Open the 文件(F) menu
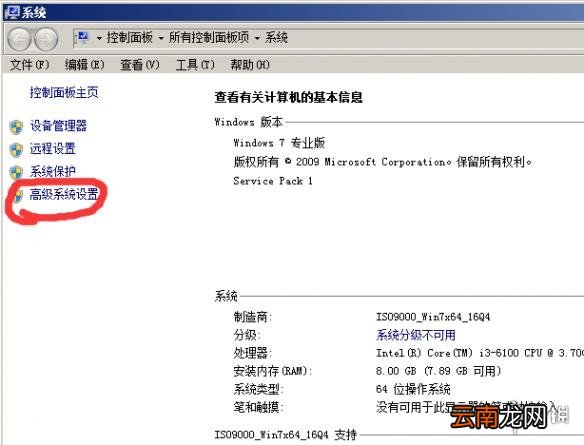584x445 pixels. tap(29, 65)
